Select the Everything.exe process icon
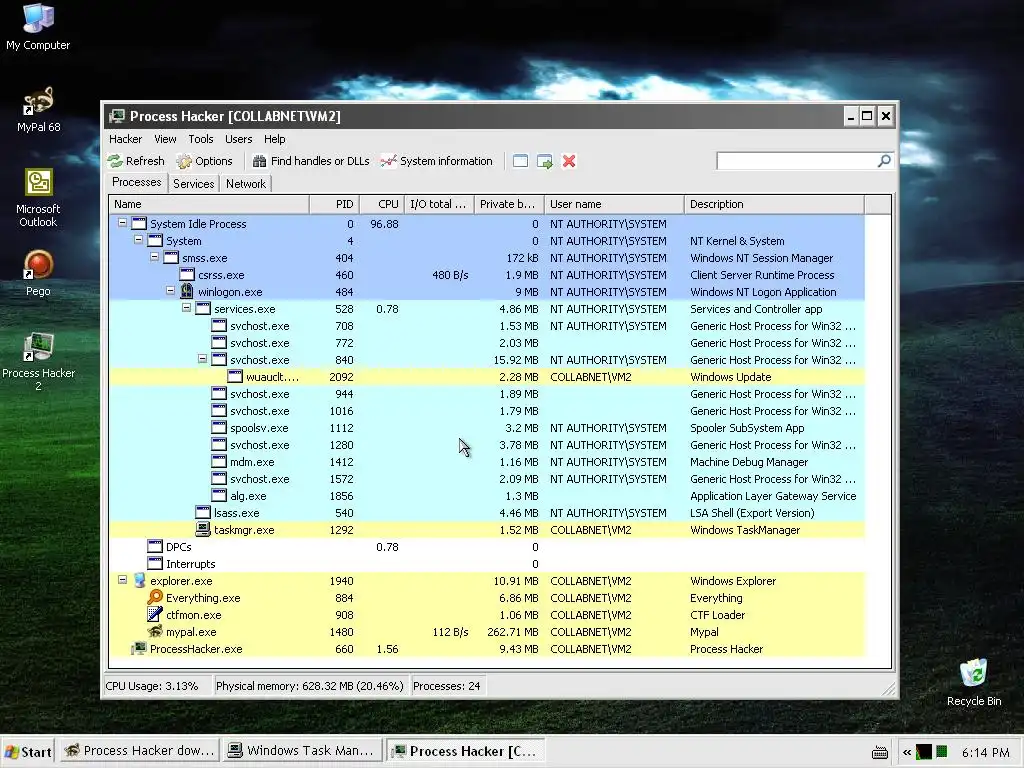1024x768 pixels. (155, 598)
